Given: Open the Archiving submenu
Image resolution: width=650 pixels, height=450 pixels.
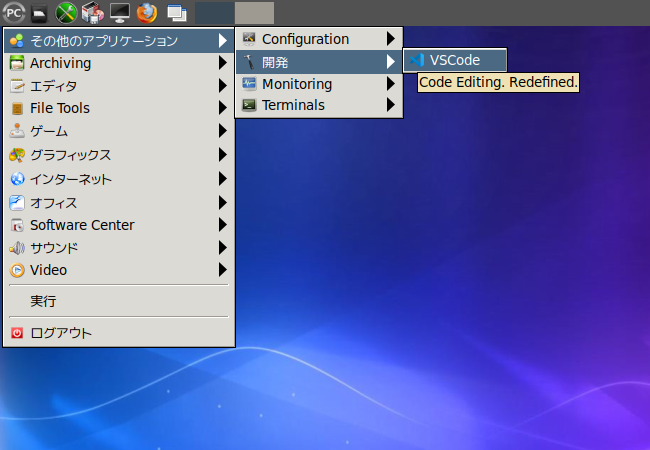Looking at the screenshot, I should [119, 63].
